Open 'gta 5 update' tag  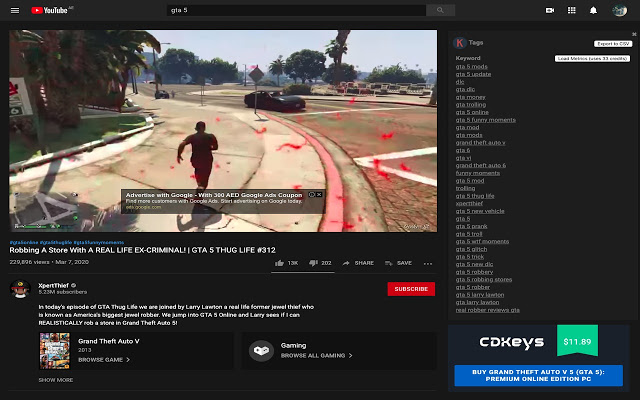point(473,74)
